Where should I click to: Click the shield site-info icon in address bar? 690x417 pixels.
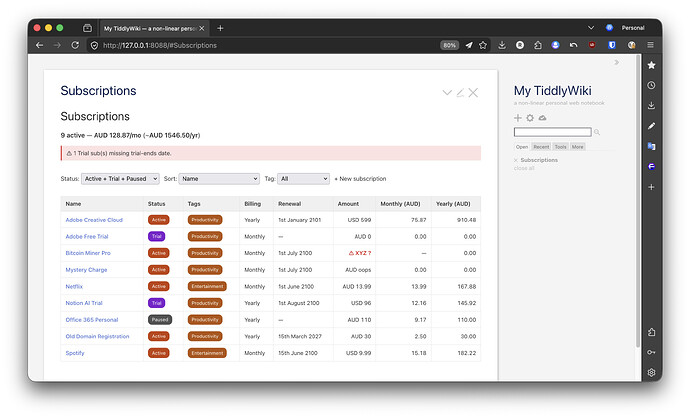94,45
